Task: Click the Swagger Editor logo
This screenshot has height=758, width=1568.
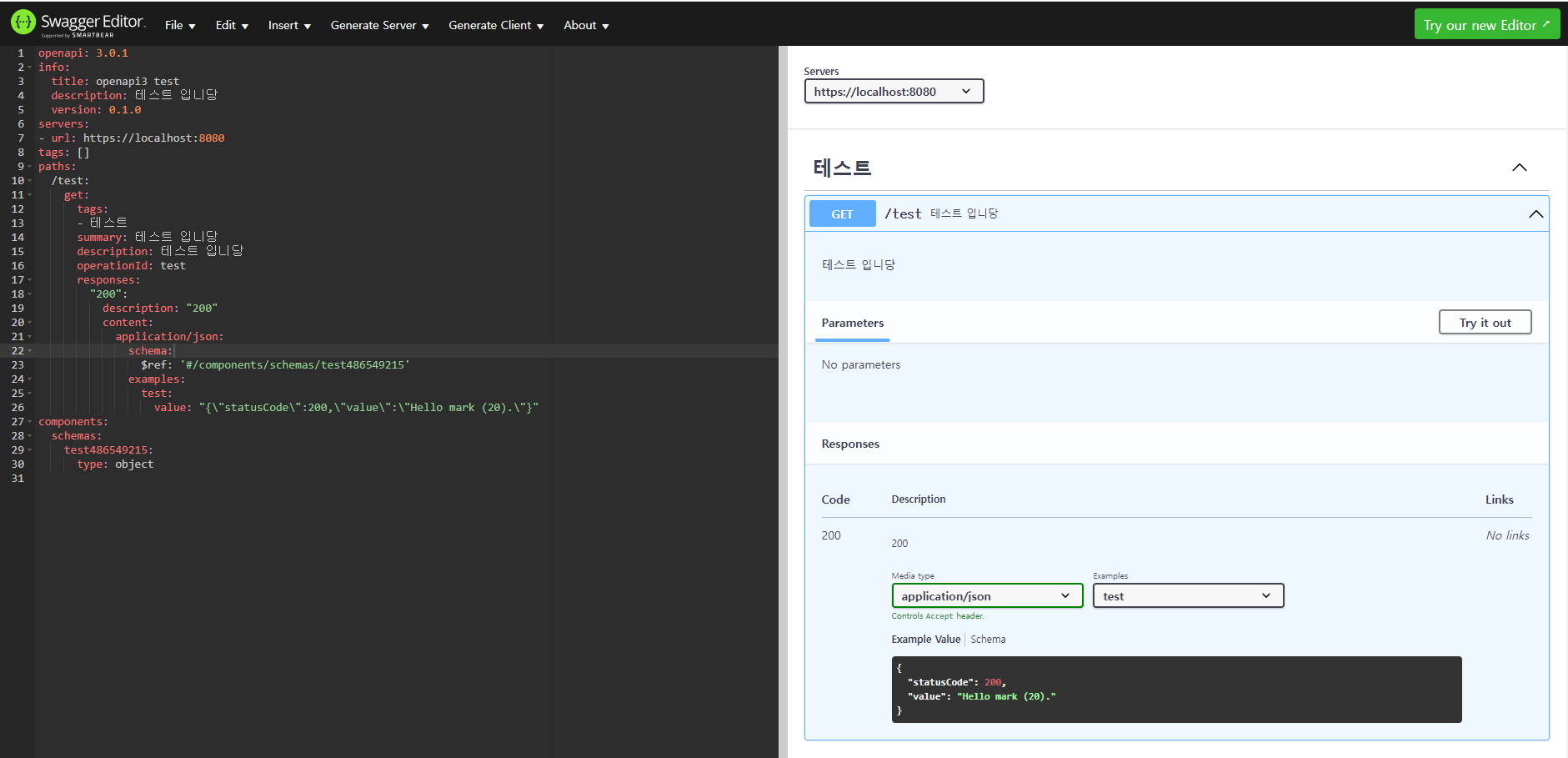Action: (x=78, y=23)
